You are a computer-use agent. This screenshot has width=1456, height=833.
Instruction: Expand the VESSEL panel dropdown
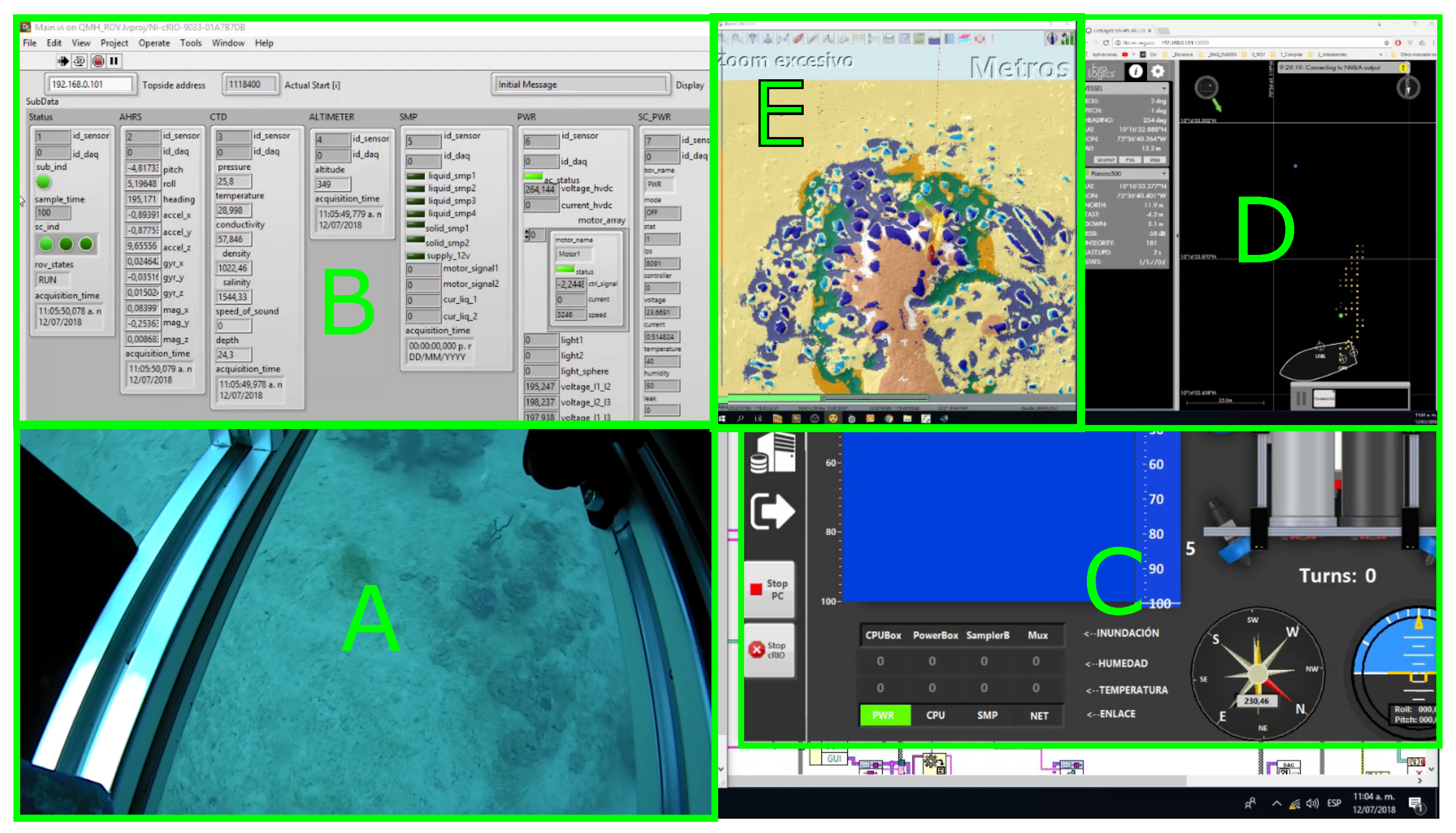(1163, 89)
